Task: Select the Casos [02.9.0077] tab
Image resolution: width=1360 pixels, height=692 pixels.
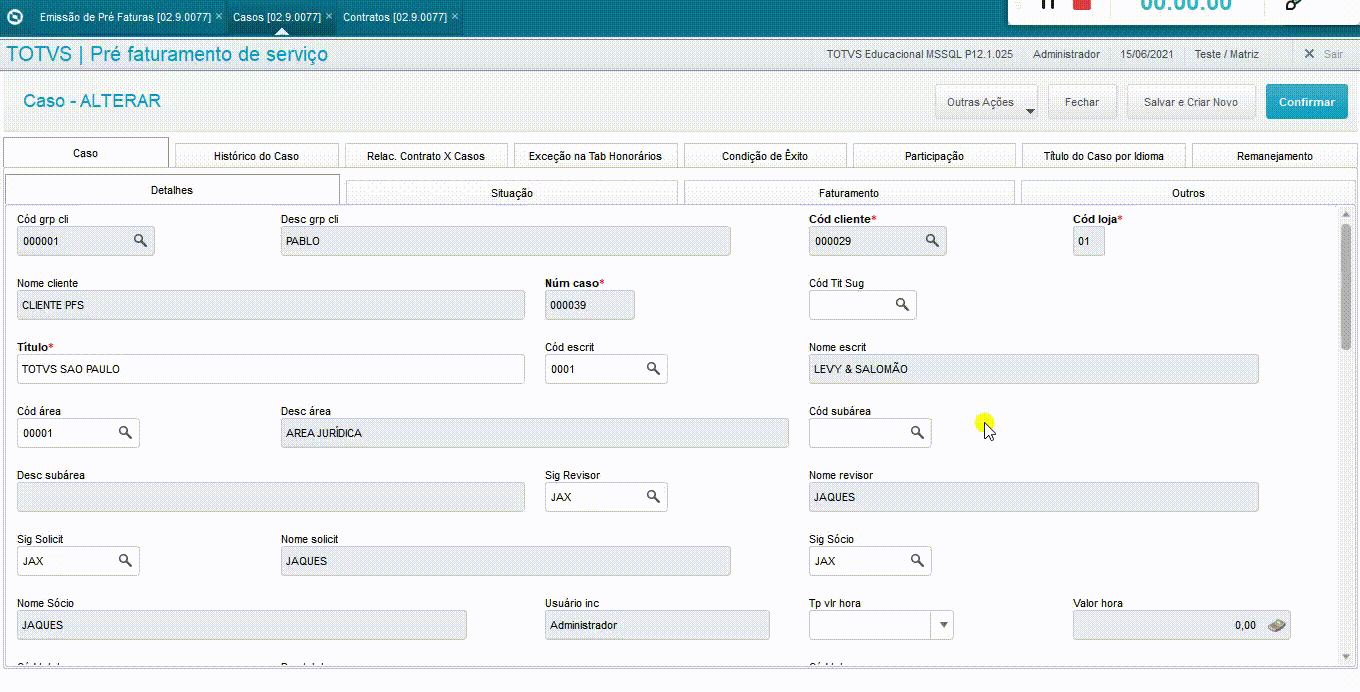Action: (277, 17)
